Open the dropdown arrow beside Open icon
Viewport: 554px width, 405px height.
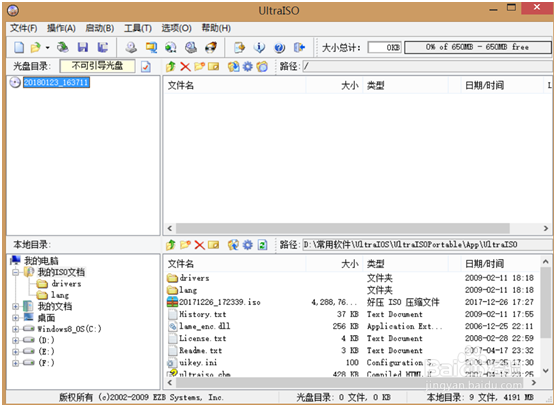pos(48,47)
